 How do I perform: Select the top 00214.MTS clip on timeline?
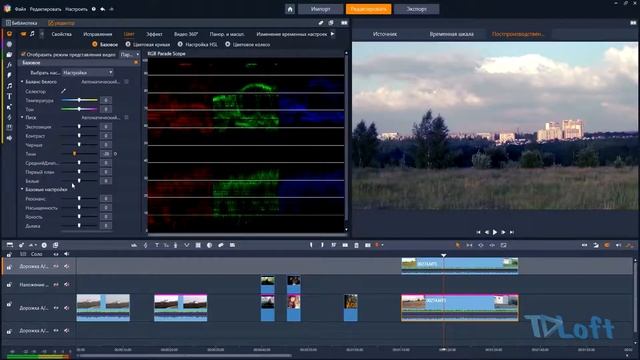click(x=460, y=265)
